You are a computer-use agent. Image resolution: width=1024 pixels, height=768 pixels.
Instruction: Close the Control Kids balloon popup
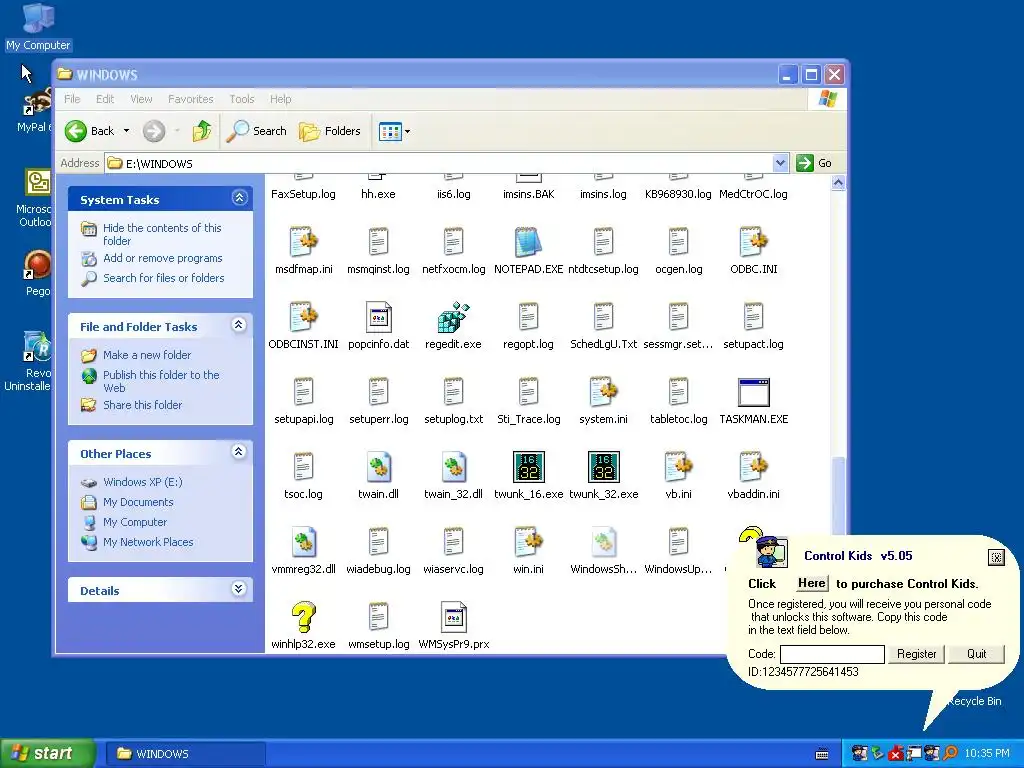point(996,557)
